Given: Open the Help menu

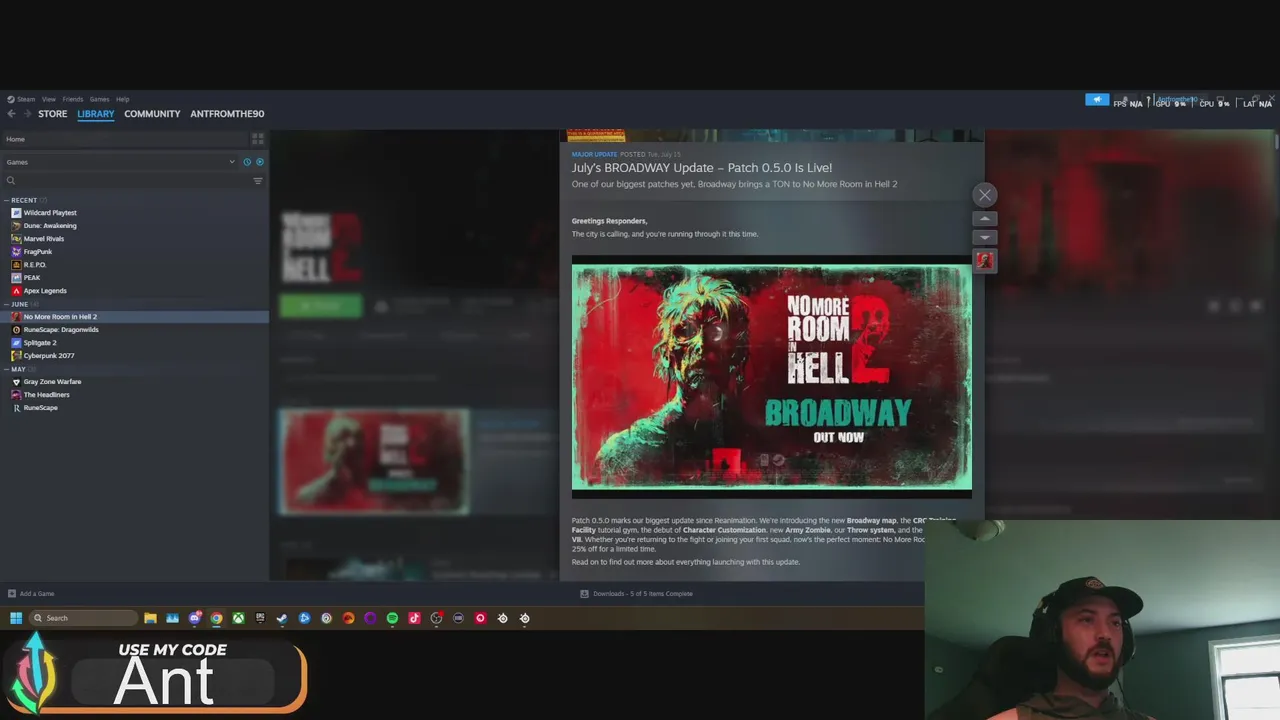Looking at the screenshot, I should coord(122,99).
